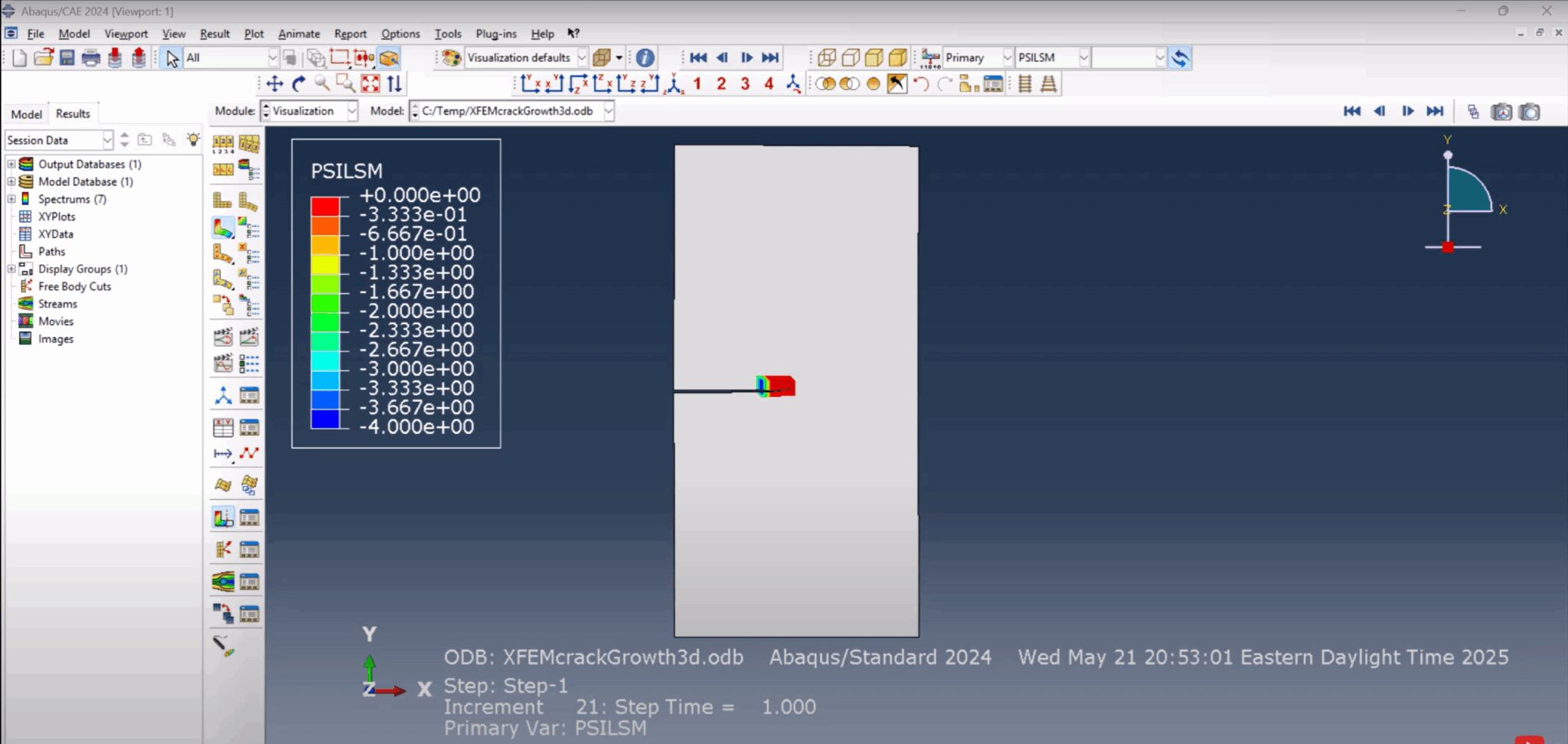Open the Module dropdown showing Visualization

[x=309, y=111]
